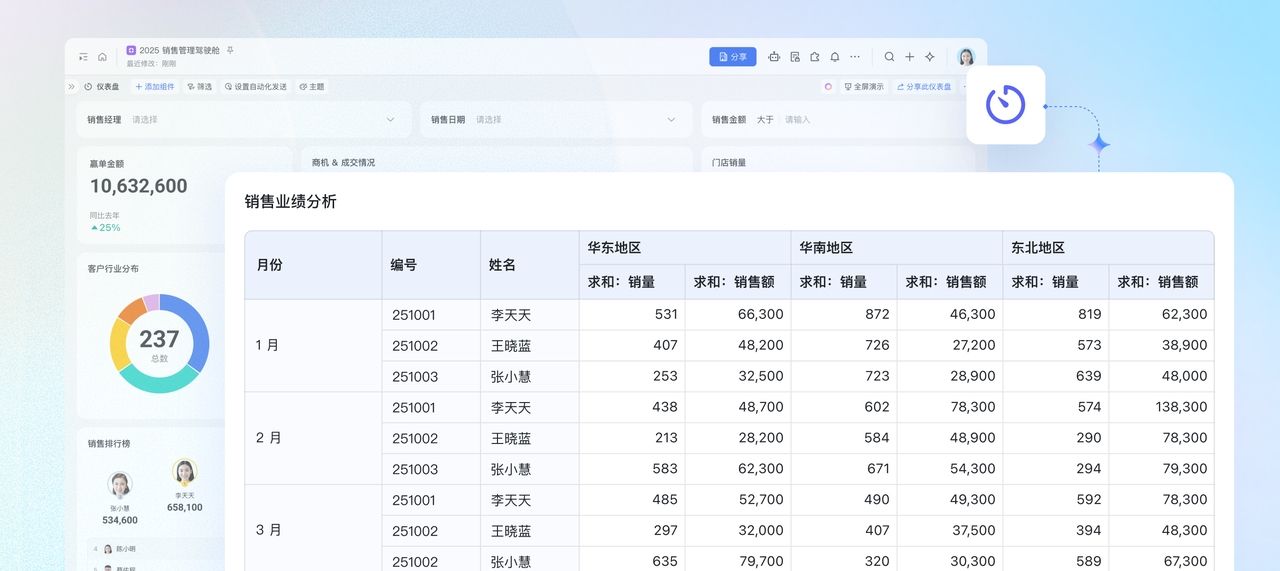
Task: Click the search magnifier icon
Action: pos(889,57)
